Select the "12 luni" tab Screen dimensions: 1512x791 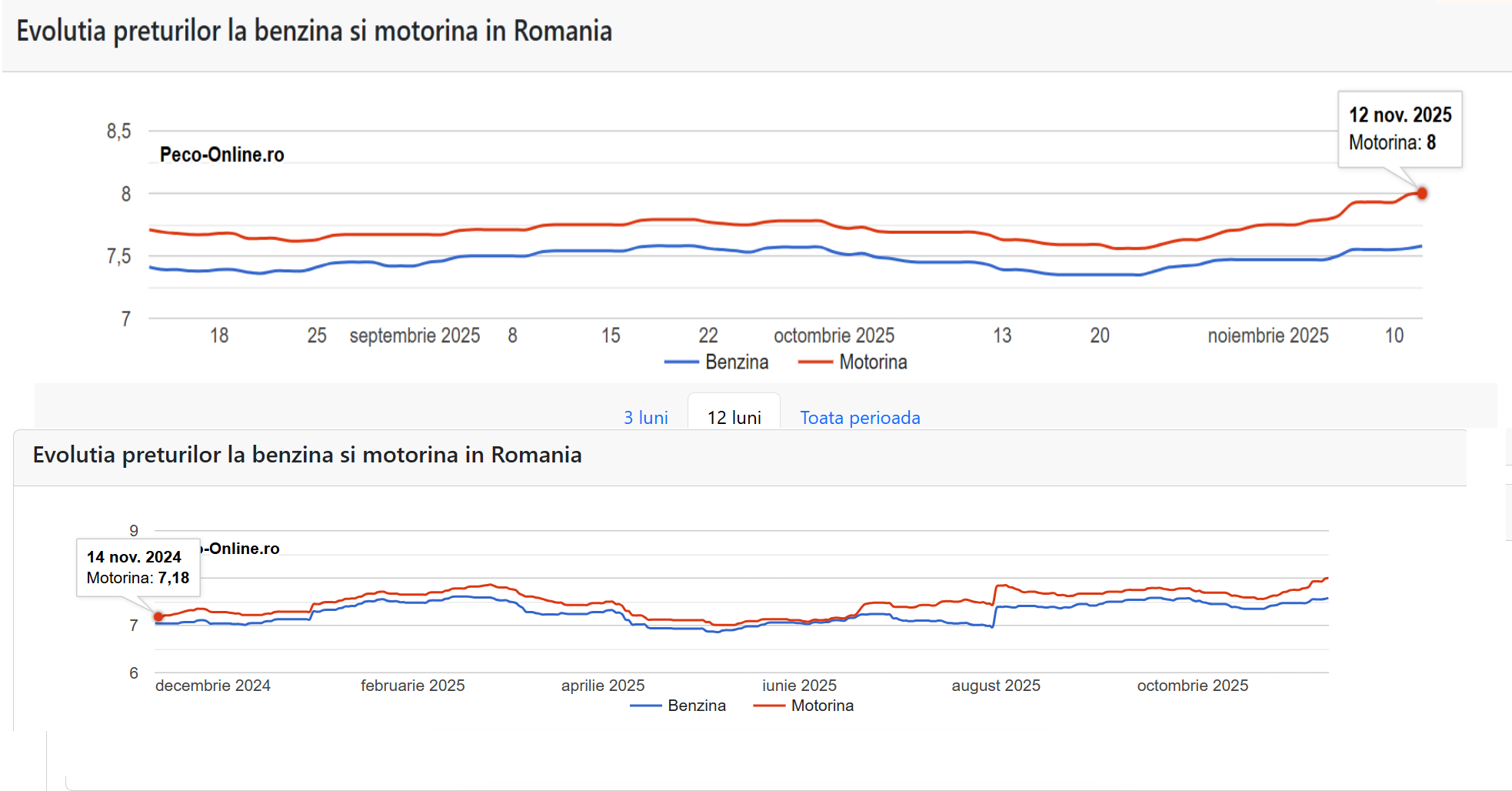(x=734, y=417)
